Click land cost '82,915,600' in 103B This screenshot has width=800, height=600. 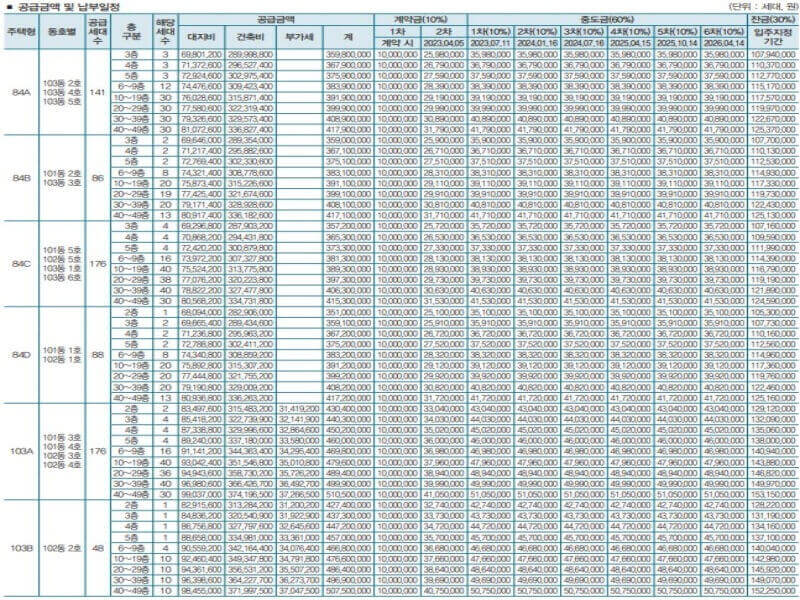[201, 505]
